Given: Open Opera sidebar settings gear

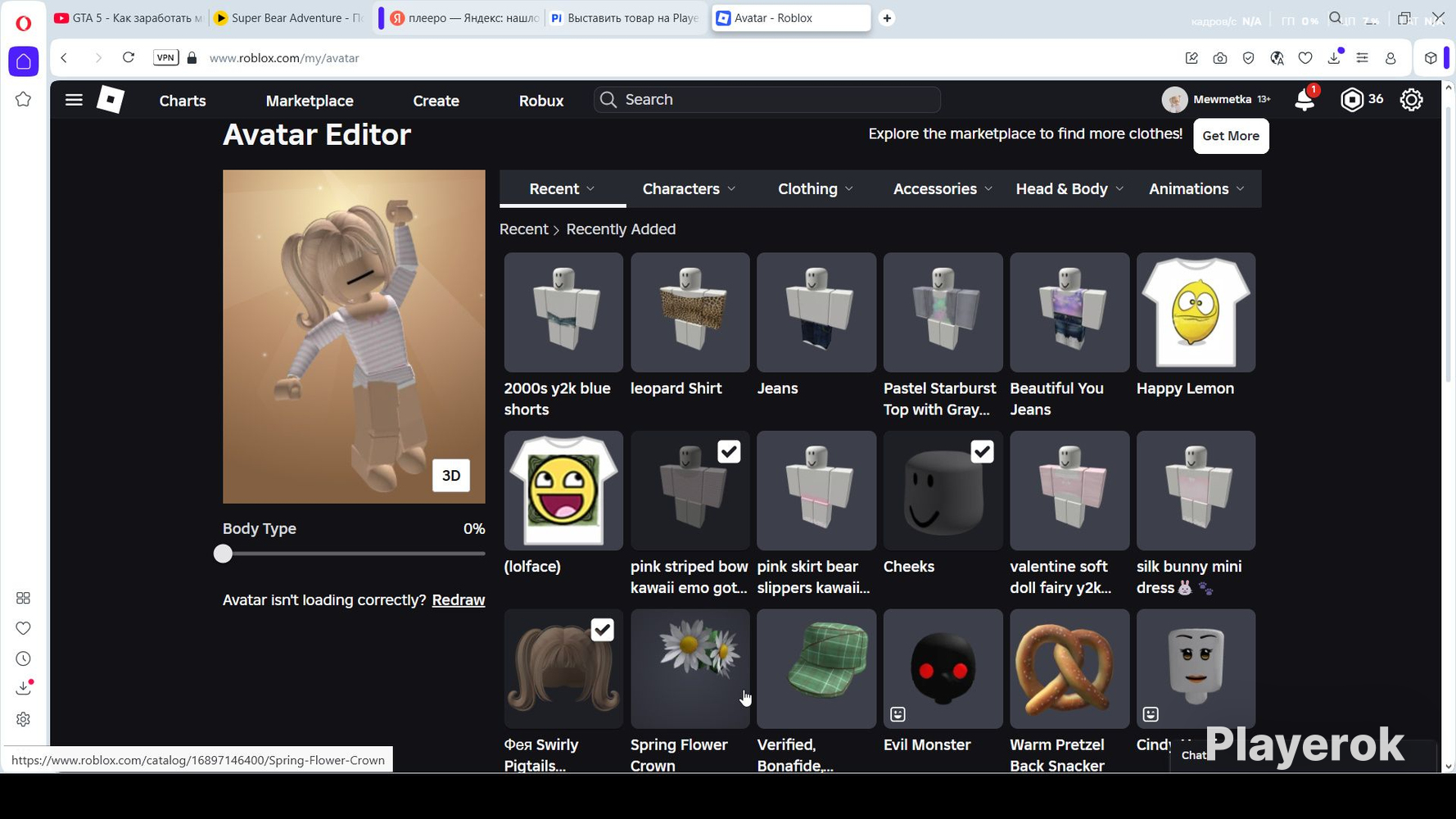Looking at the screenshot, I should 23,719.
